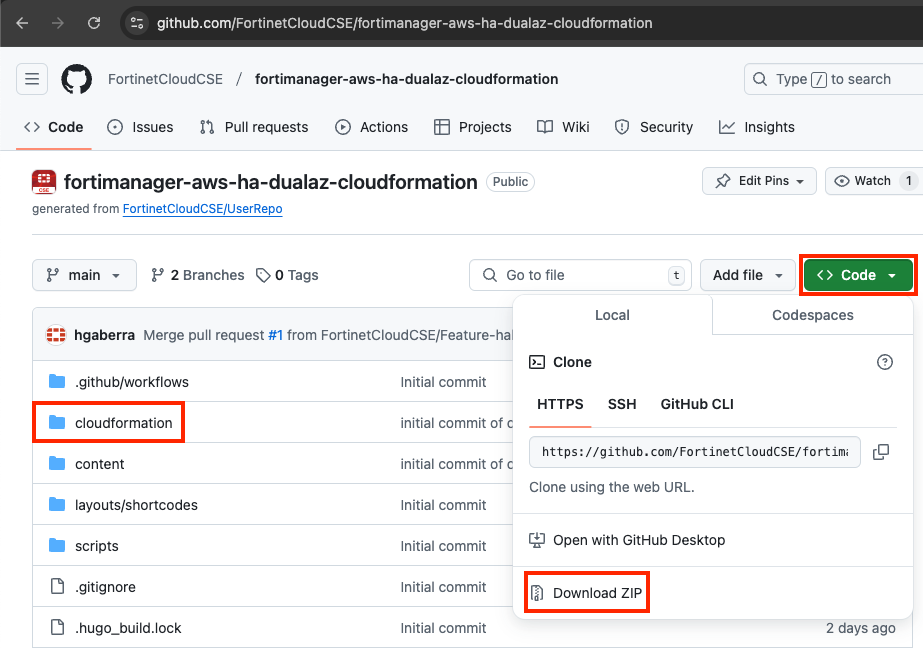Screen dimensions: 923x648
Task: Click hgaberra's avatar icon
Action: (x=56, y=335)
